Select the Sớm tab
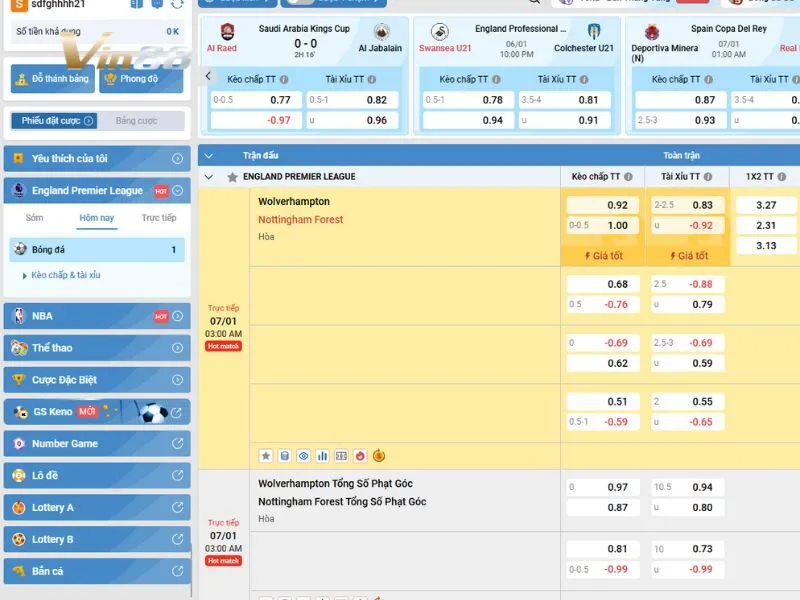800x600 pixels. pos(34,218)
